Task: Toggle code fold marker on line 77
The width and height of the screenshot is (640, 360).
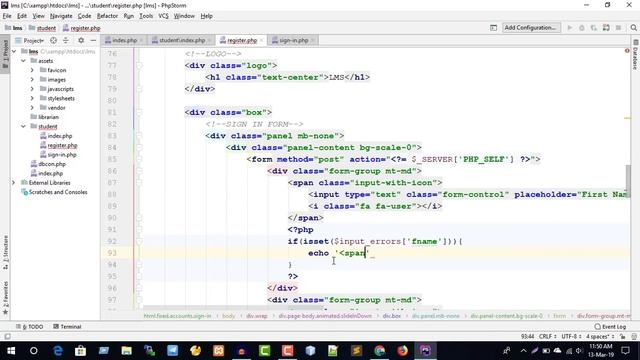Action: pyautogui.click(x=139, y=65)
